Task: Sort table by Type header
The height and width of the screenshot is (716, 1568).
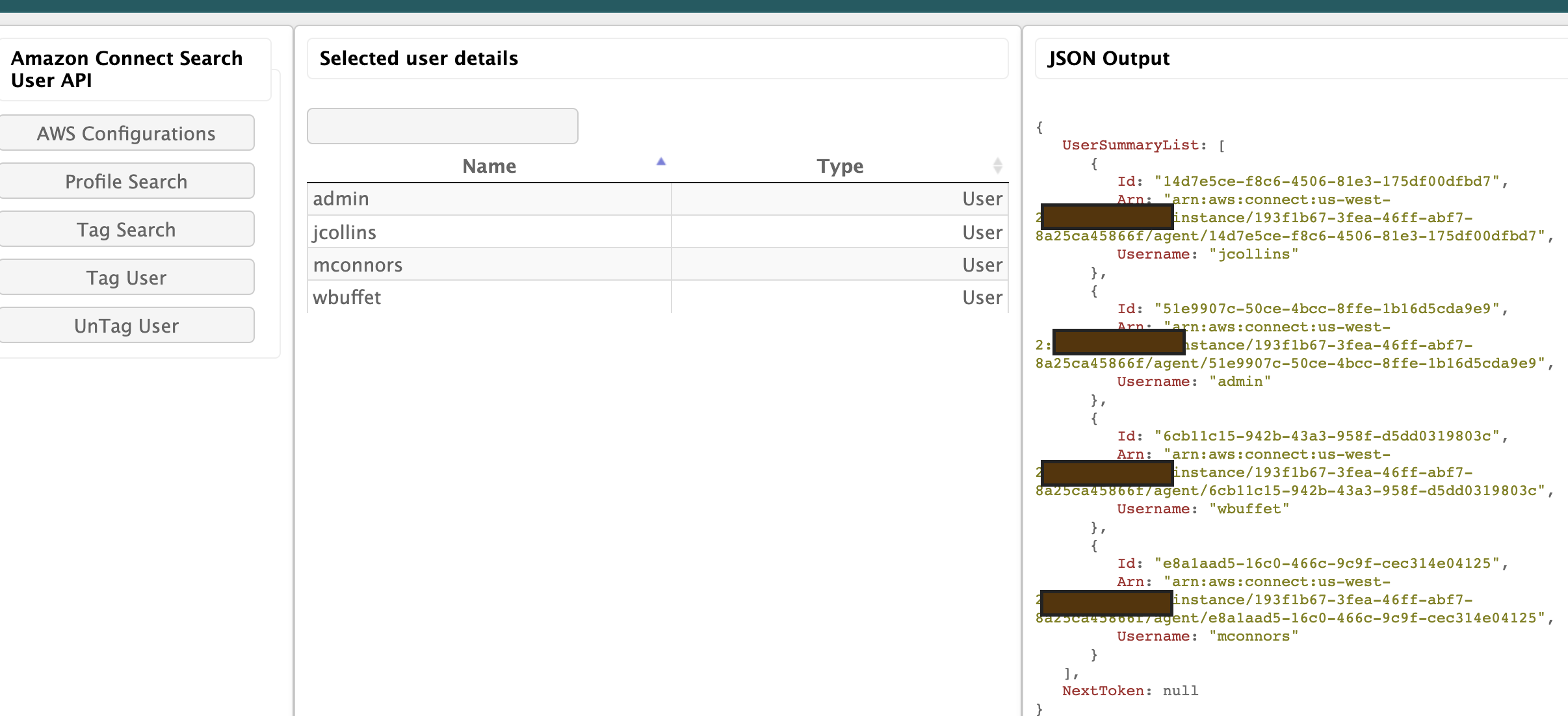Action: click(840, 166)
